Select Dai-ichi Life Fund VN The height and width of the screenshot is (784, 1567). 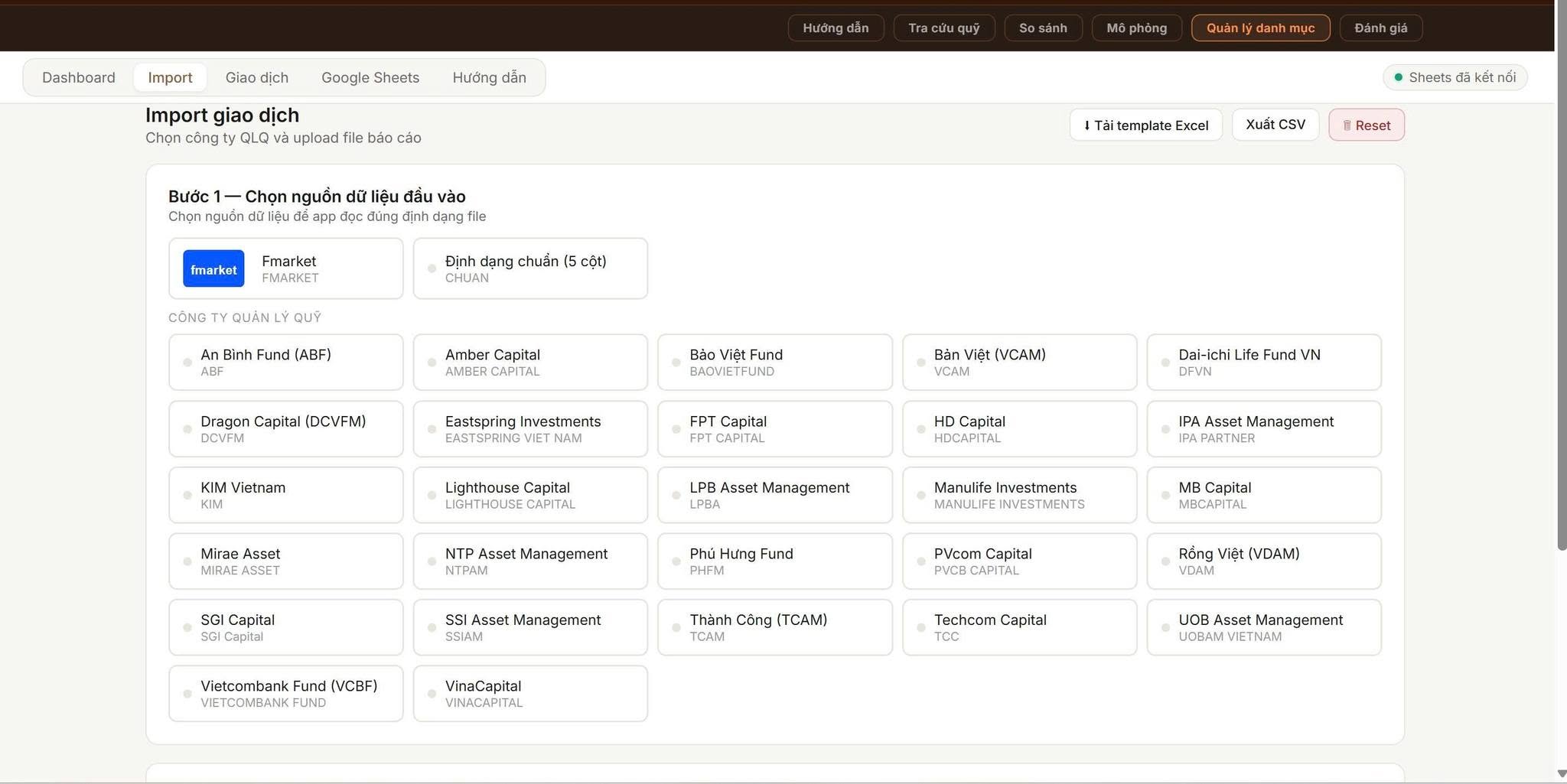click(1264, 363)
